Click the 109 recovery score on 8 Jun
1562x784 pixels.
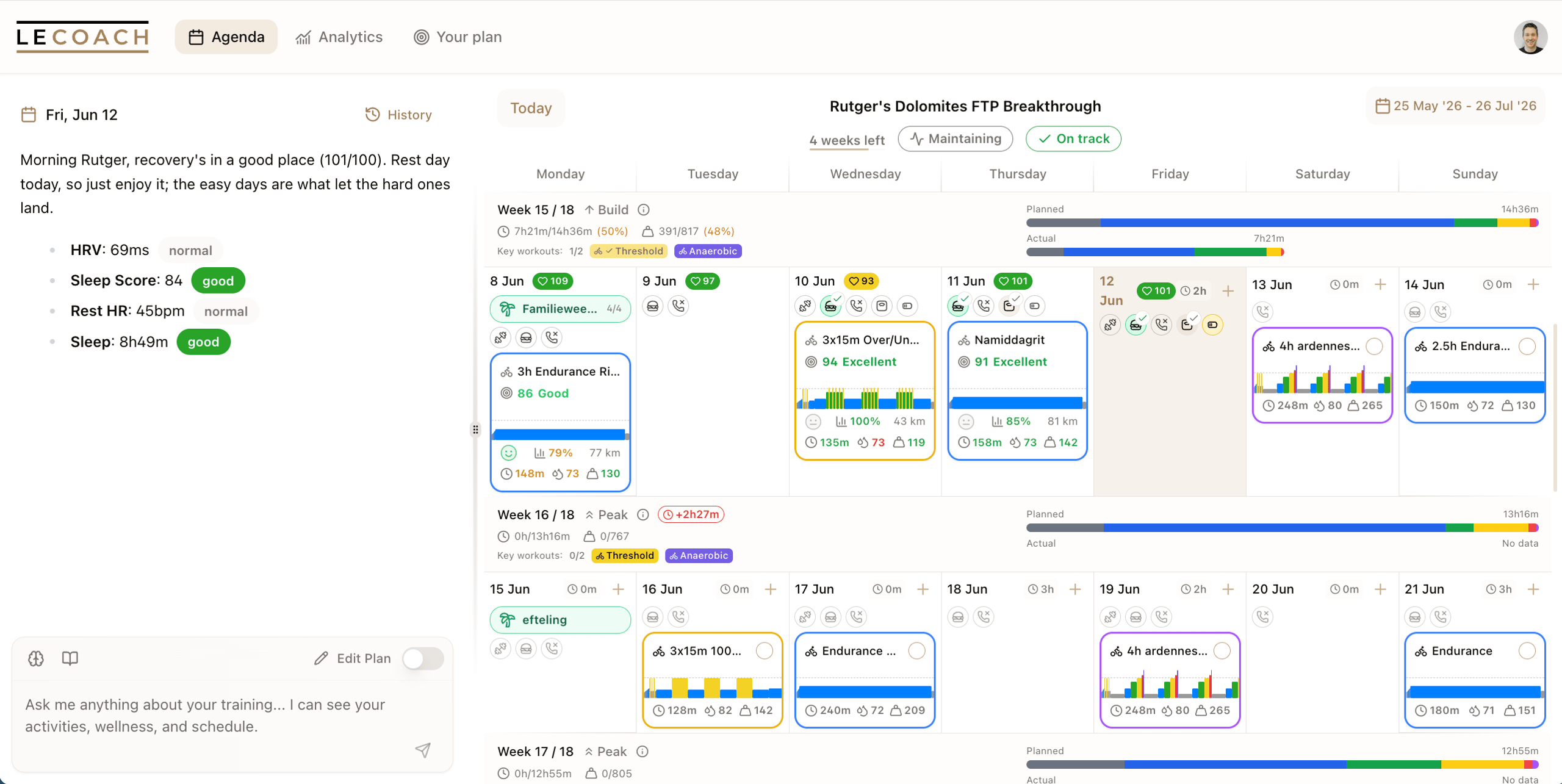click(x=553, y=281)
